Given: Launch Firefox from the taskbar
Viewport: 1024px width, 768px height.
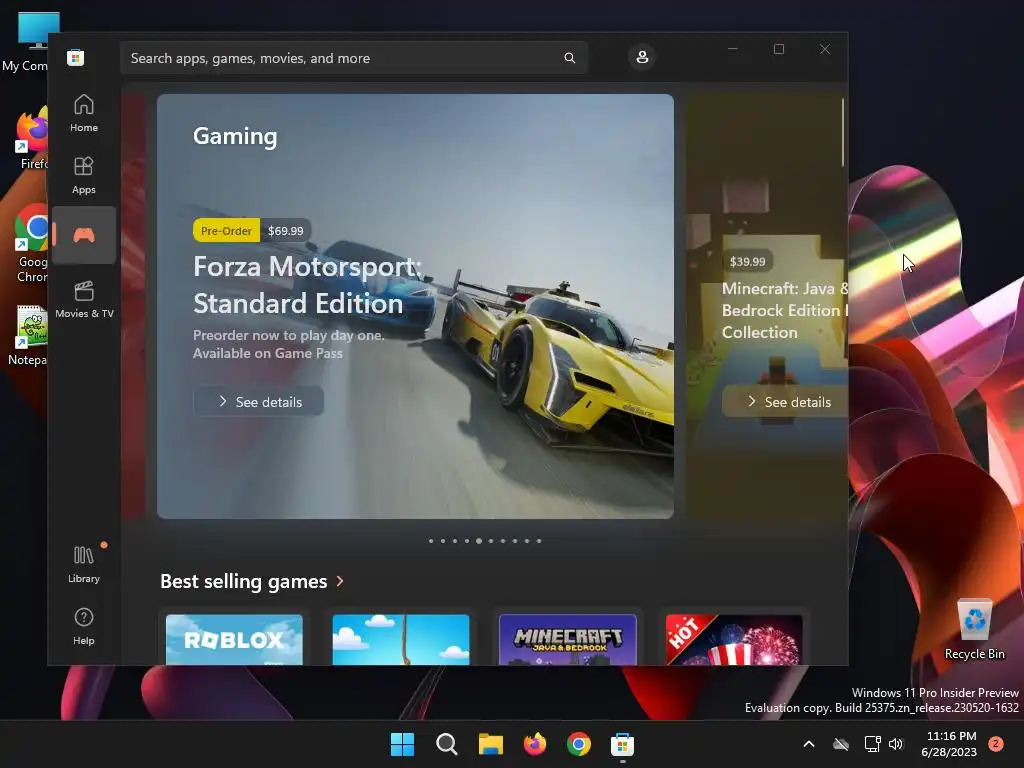Looking at the screenshot, I should pyautogui.click(x=535, y=744).
